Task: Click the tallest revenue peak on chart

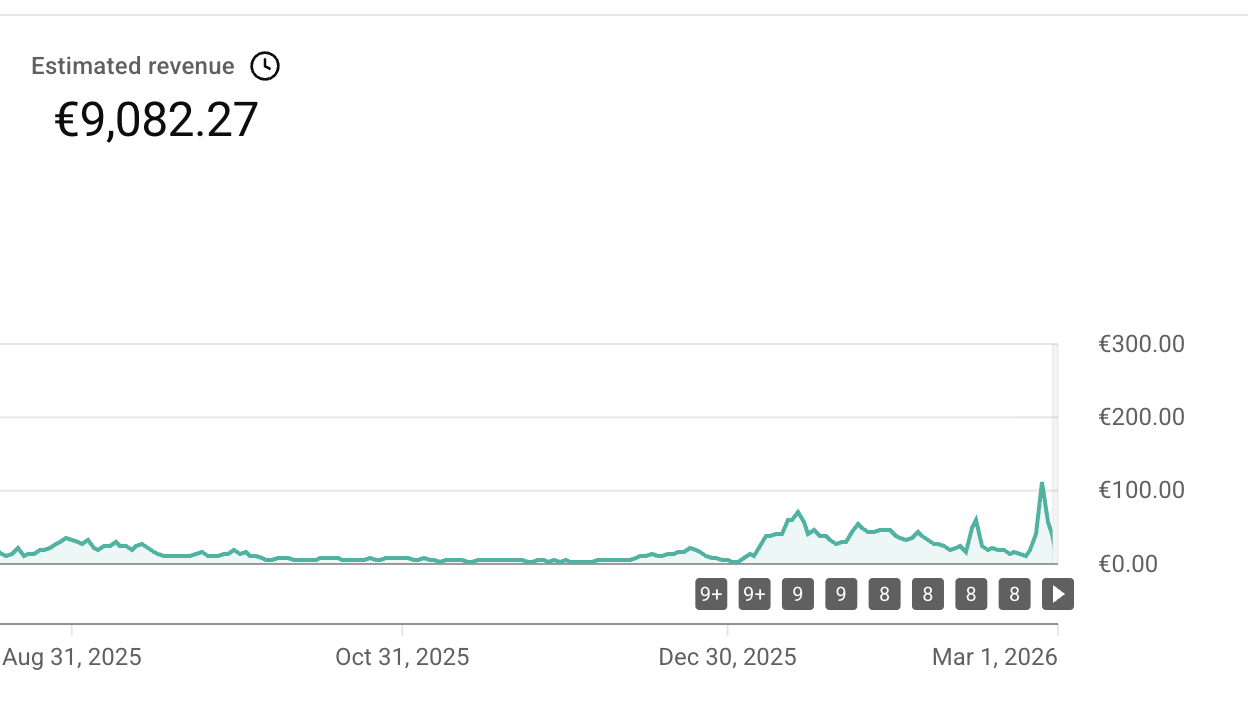Action: (x=1042, y=484)
